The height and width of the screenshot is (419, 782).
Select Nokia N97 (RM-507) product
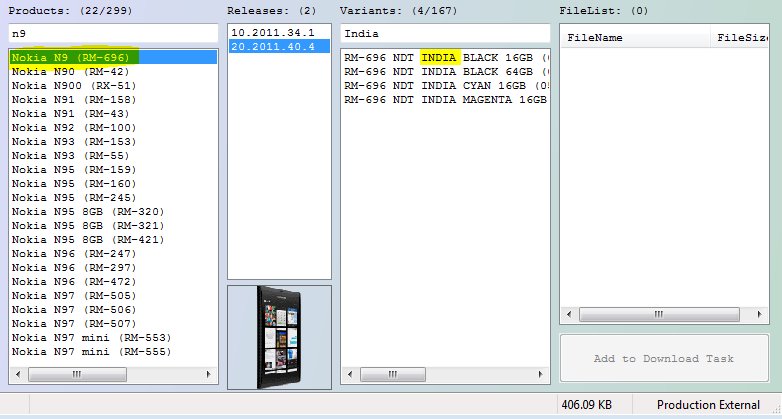113,323
